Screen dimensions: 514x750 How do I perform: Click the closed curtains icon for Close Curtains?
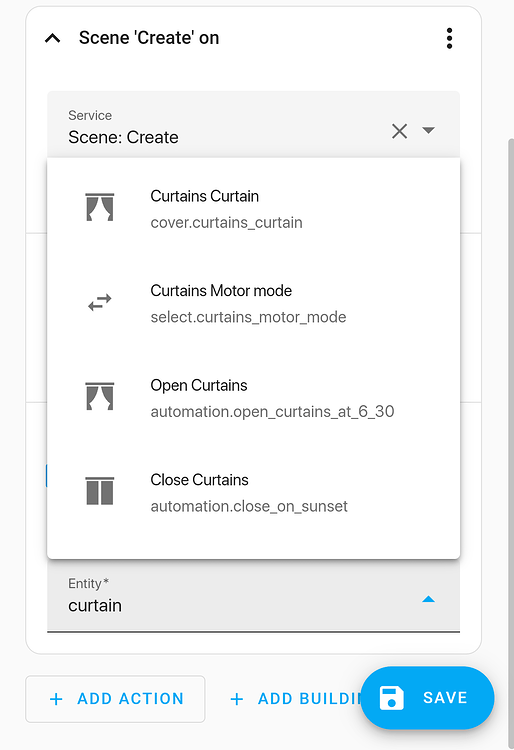point(99,491)
